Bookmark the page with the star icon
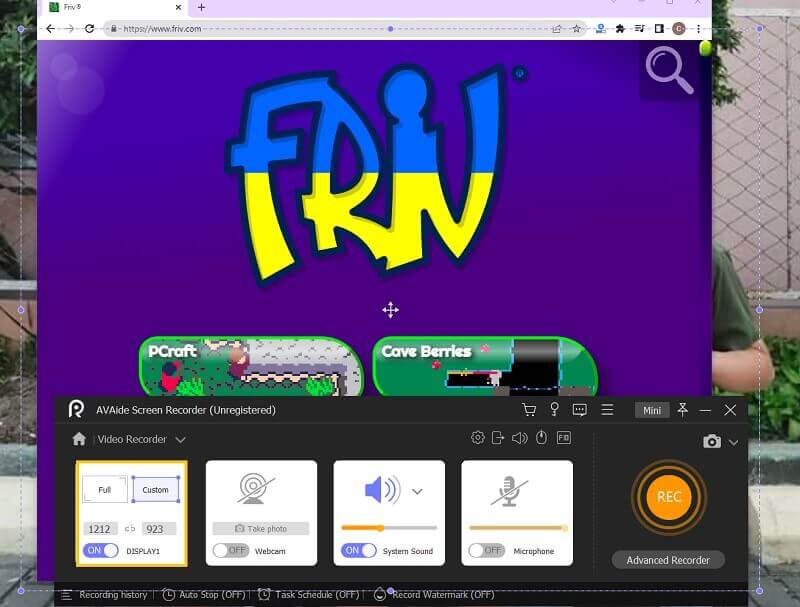The height and width of the screenshot is (607, 800). 577,29
